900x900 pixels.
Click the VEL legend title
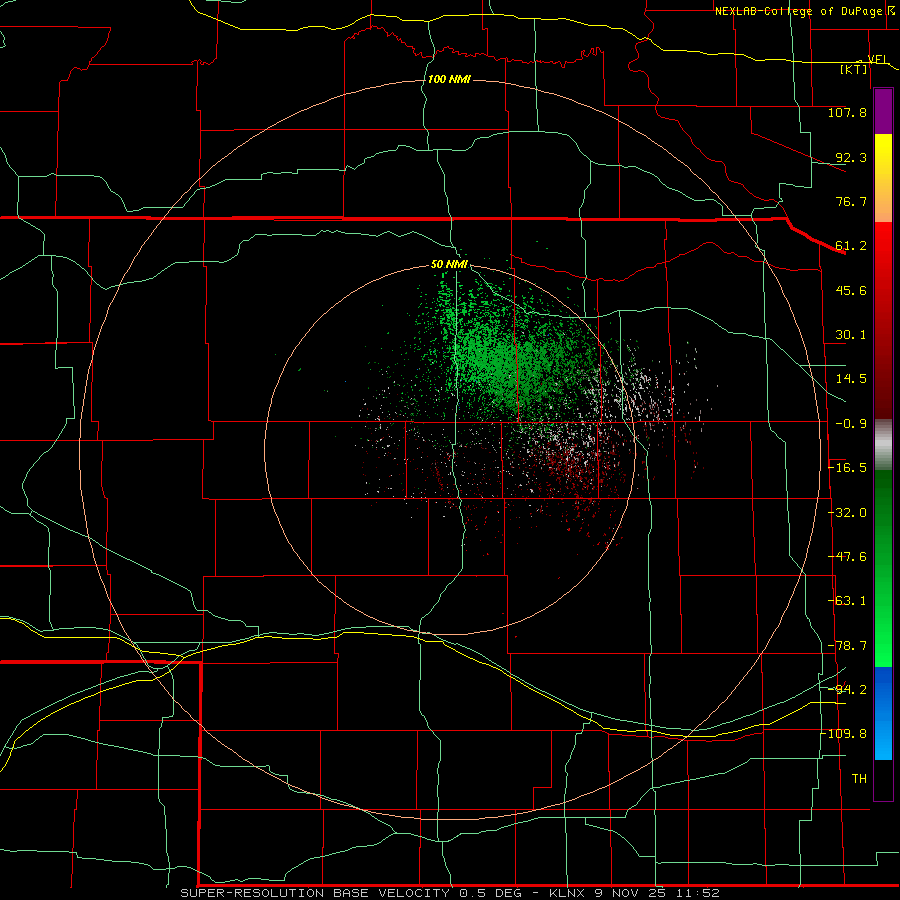(877, 60)
